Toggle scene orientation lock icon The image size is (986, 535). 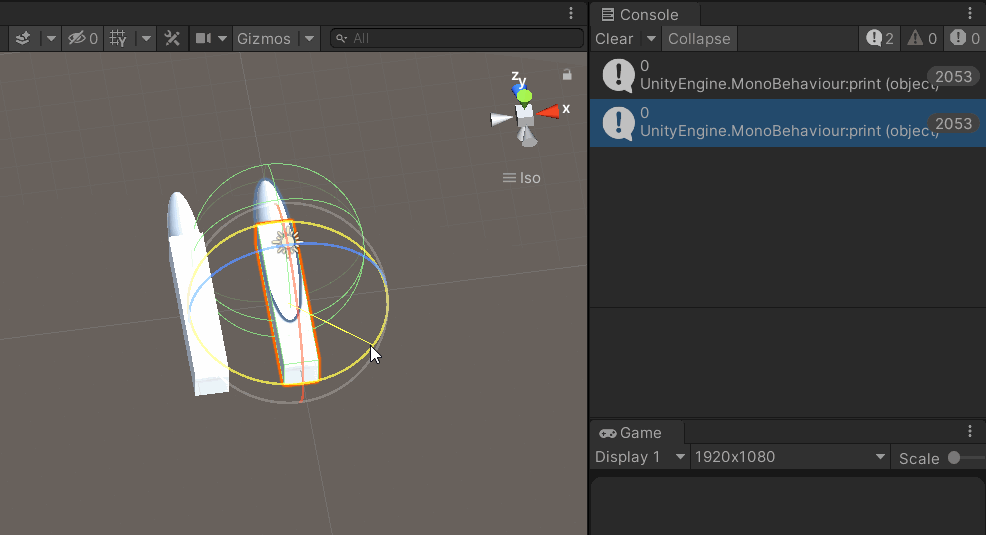tap(567, 75)
